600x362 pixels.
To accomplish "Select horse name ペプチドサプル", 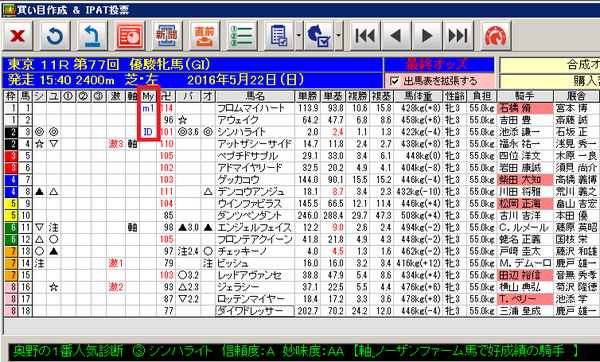I will click(247, 156).
